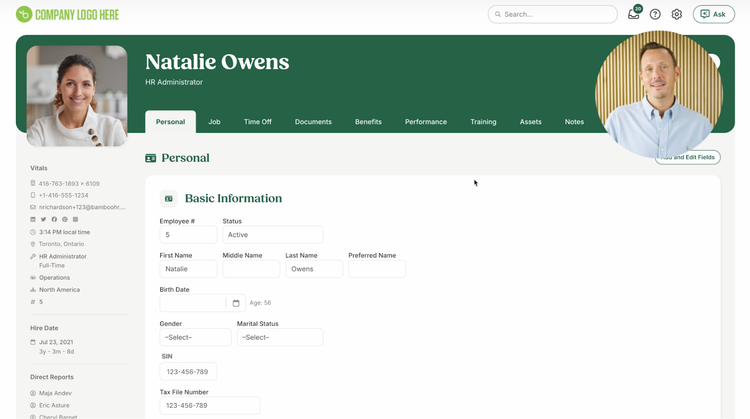Open the Notes tab
750x419 pixels.
coord(574,122)
